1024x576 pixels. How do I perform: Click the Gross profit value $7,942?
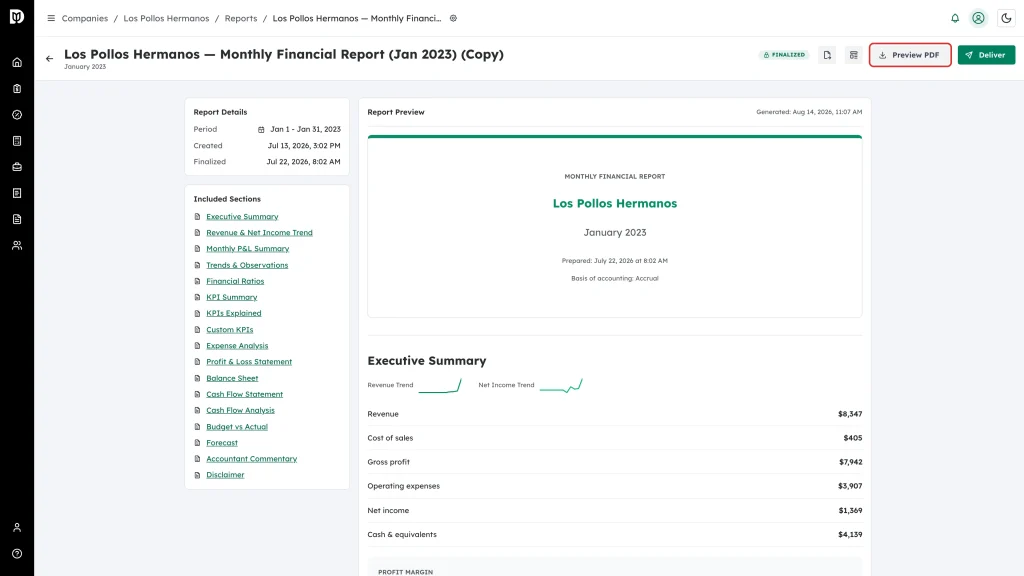pyautogui.click(x=850, y=462)
